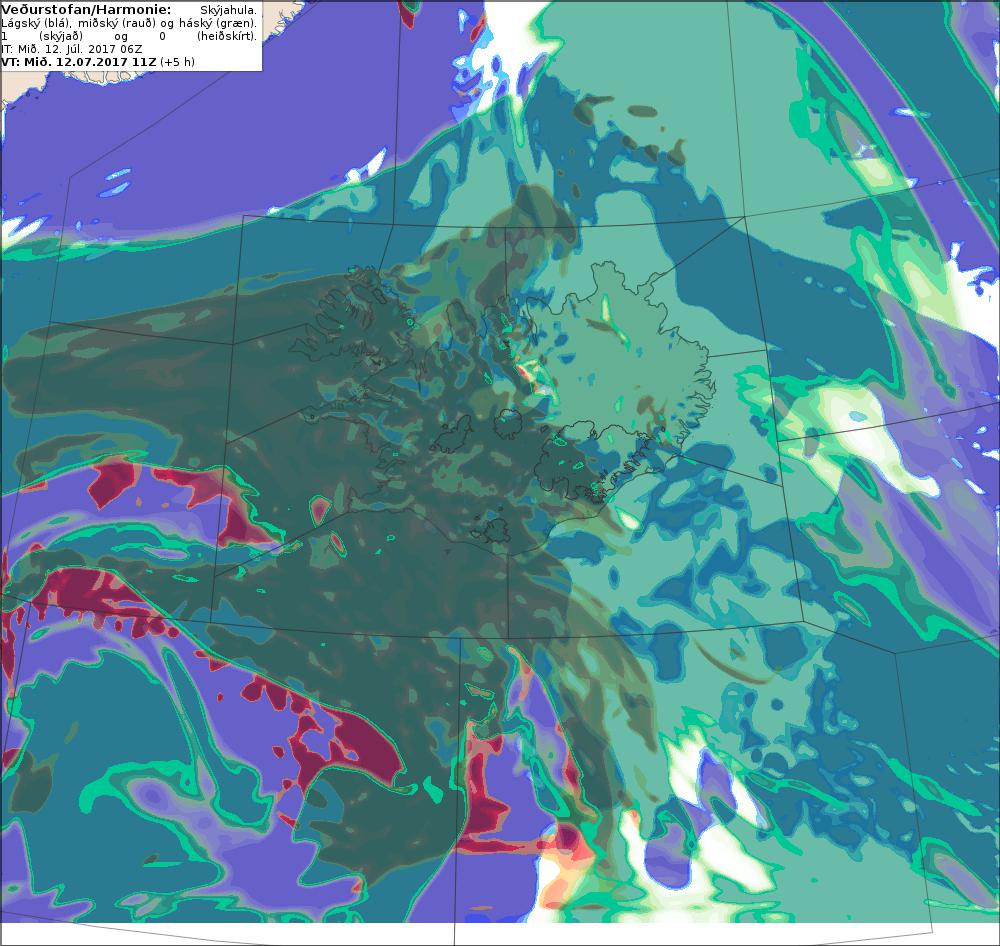Click the "(+5 h)" forecast offset text
The height and width of the screenshot is (946, 1000).
pos(177,62)
